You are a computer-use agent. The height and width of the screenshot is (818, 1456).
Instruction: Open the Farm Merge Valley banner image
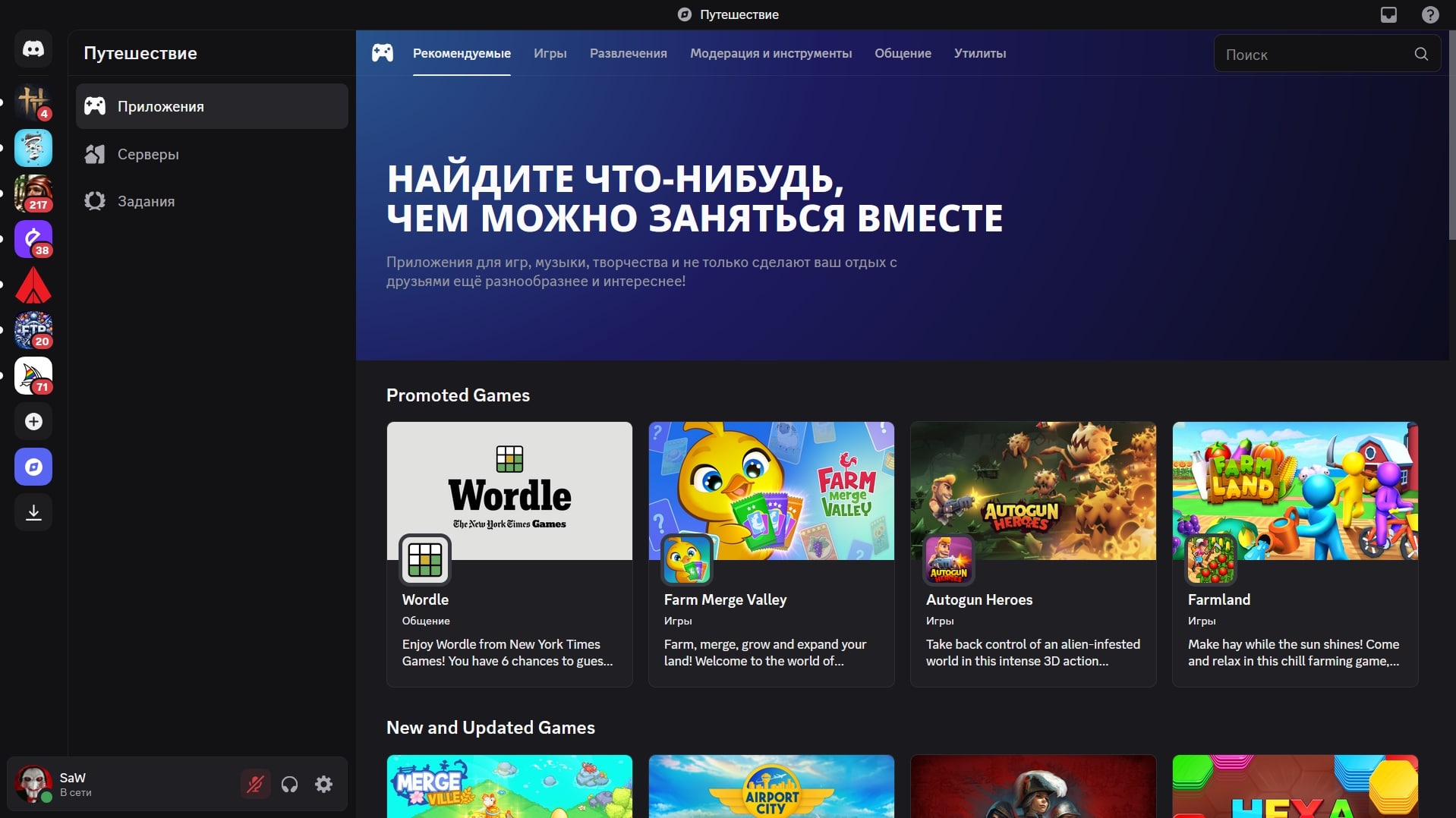coord(771,490)
